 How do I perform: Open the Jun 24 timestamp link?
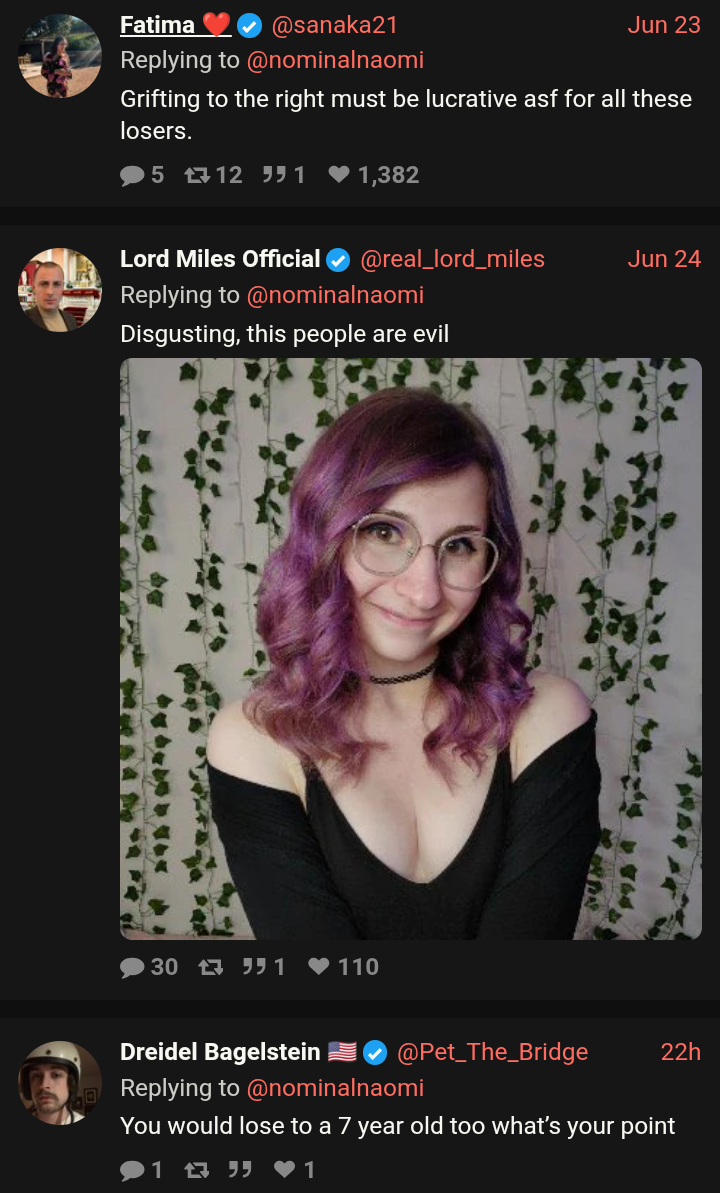point(664,259)
